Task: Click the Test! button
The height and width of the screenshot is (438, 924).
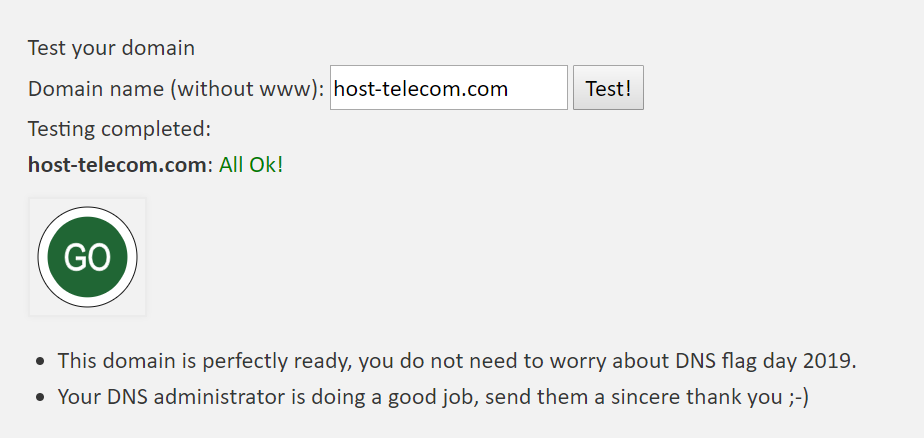Action: point(608,88)
